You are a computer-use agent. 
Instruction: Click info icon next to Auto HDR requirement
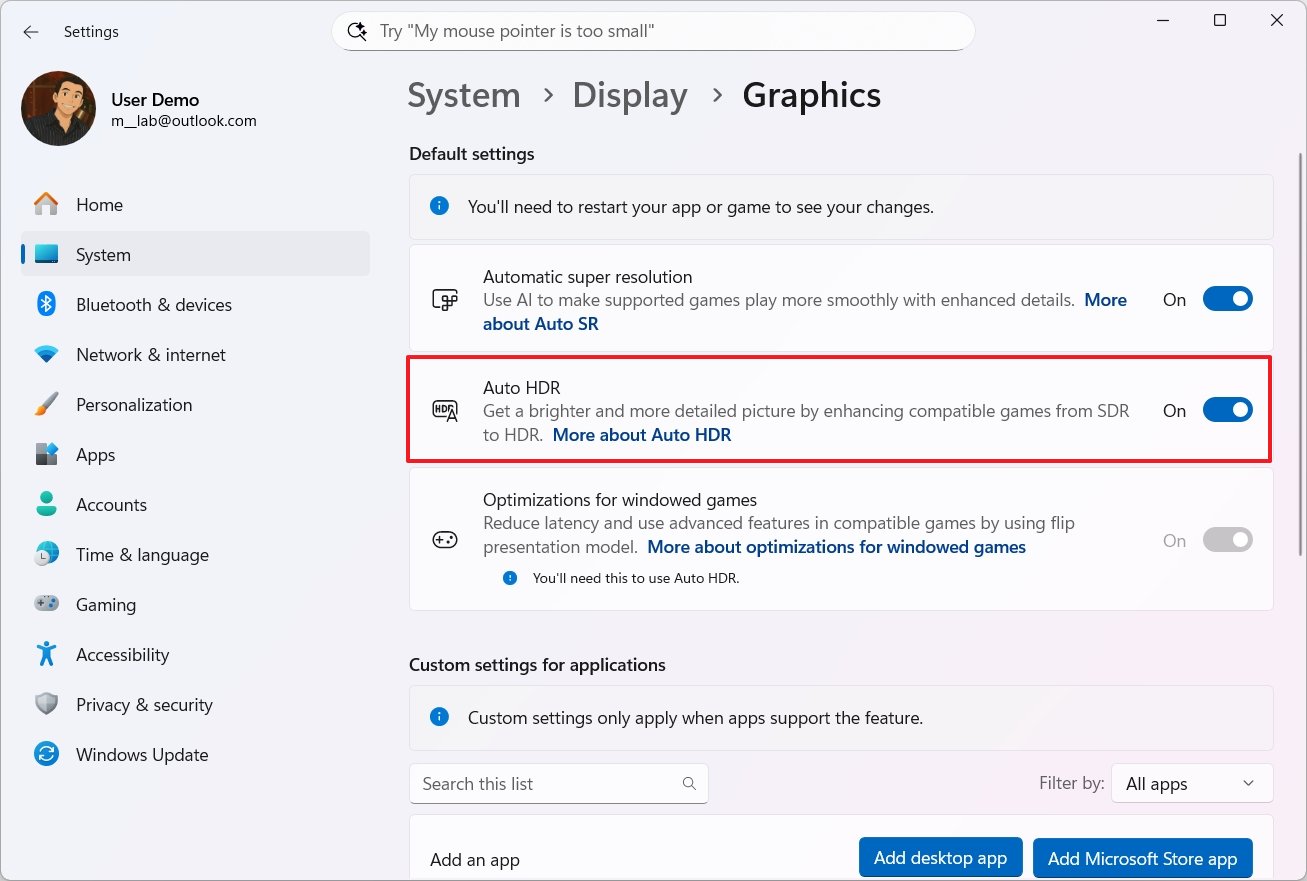click(510, 578)
